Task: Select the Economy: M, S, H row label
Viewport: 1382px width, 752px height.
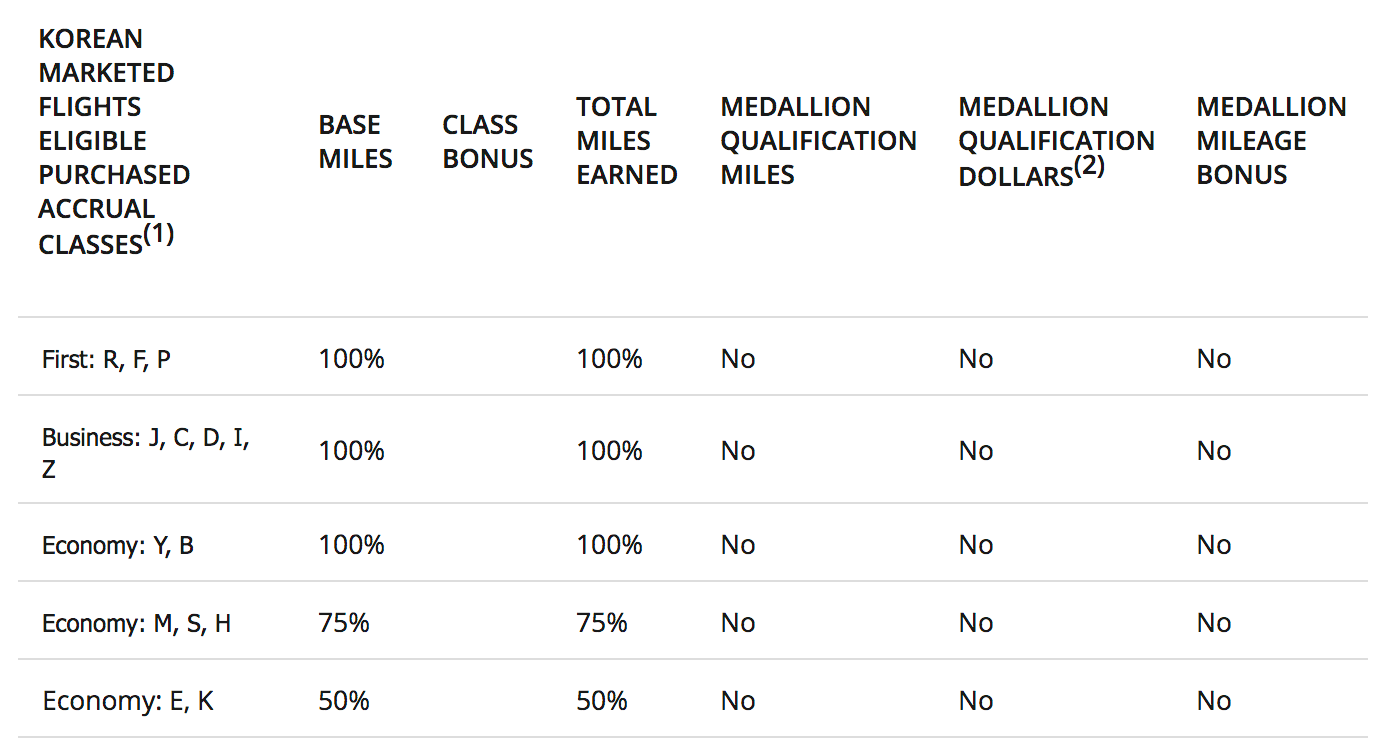Action: (136, 624)
